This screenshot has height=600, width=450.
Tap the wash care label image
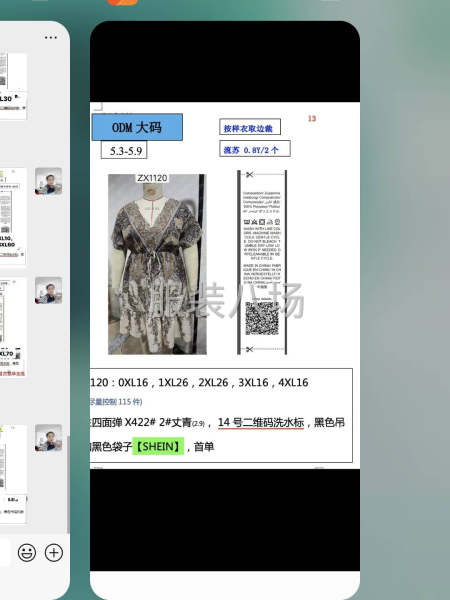(262, 262)
